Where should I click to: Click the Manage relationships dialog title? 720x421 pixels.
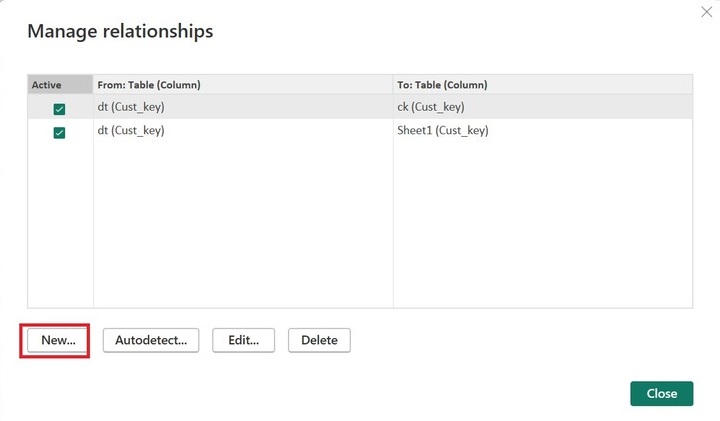click(120, 31)
